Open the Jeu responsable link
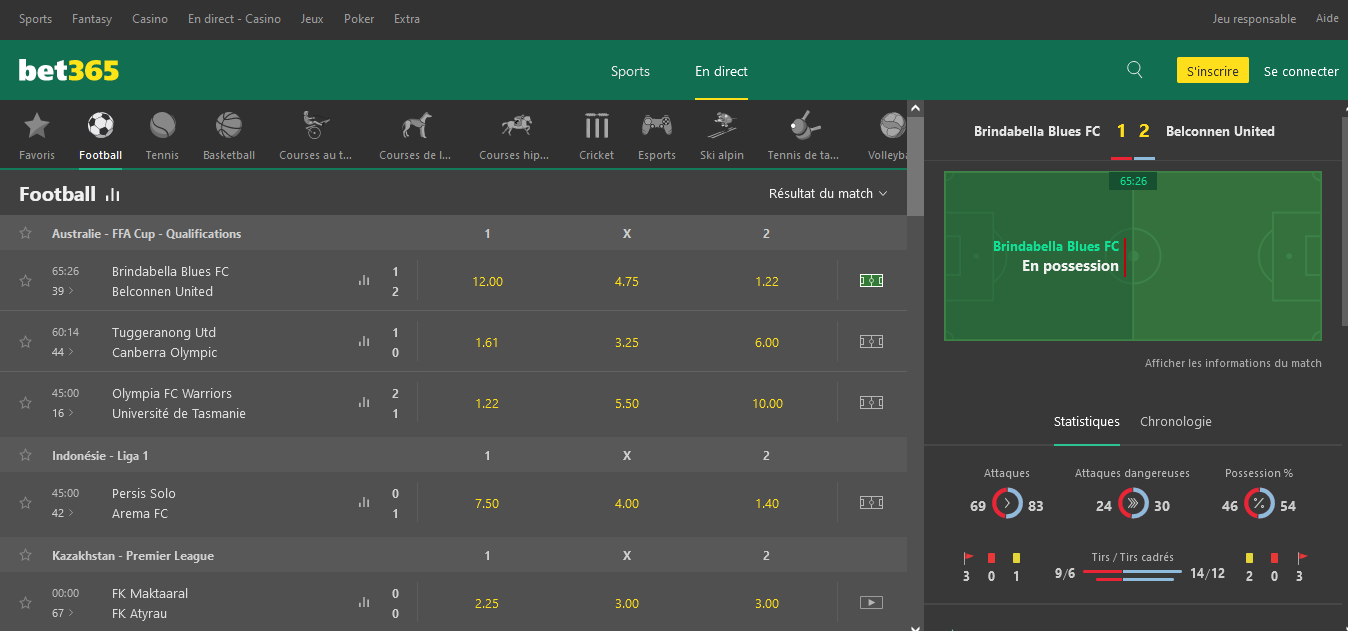1348x631 pixels. pos(1254,19)
